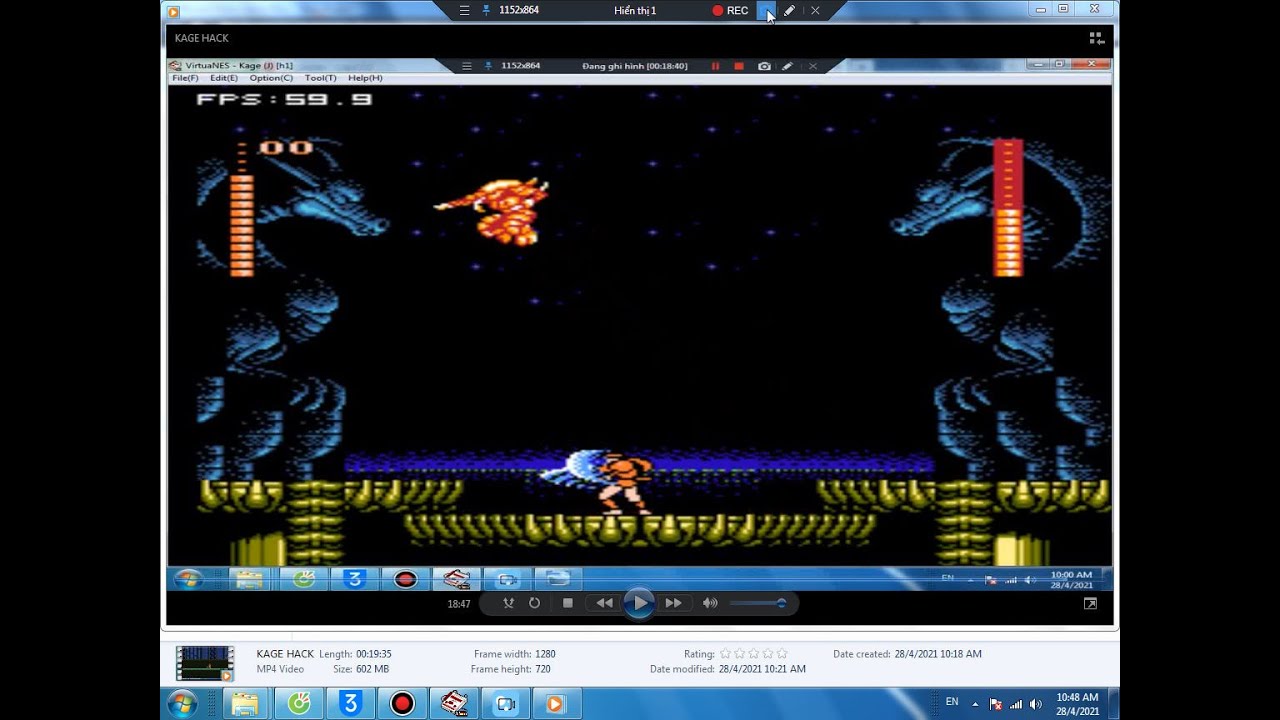Start recording with the REC button
Viewport: 1280px width, 720px height.
pyautogui.click(x=730, y=11)
